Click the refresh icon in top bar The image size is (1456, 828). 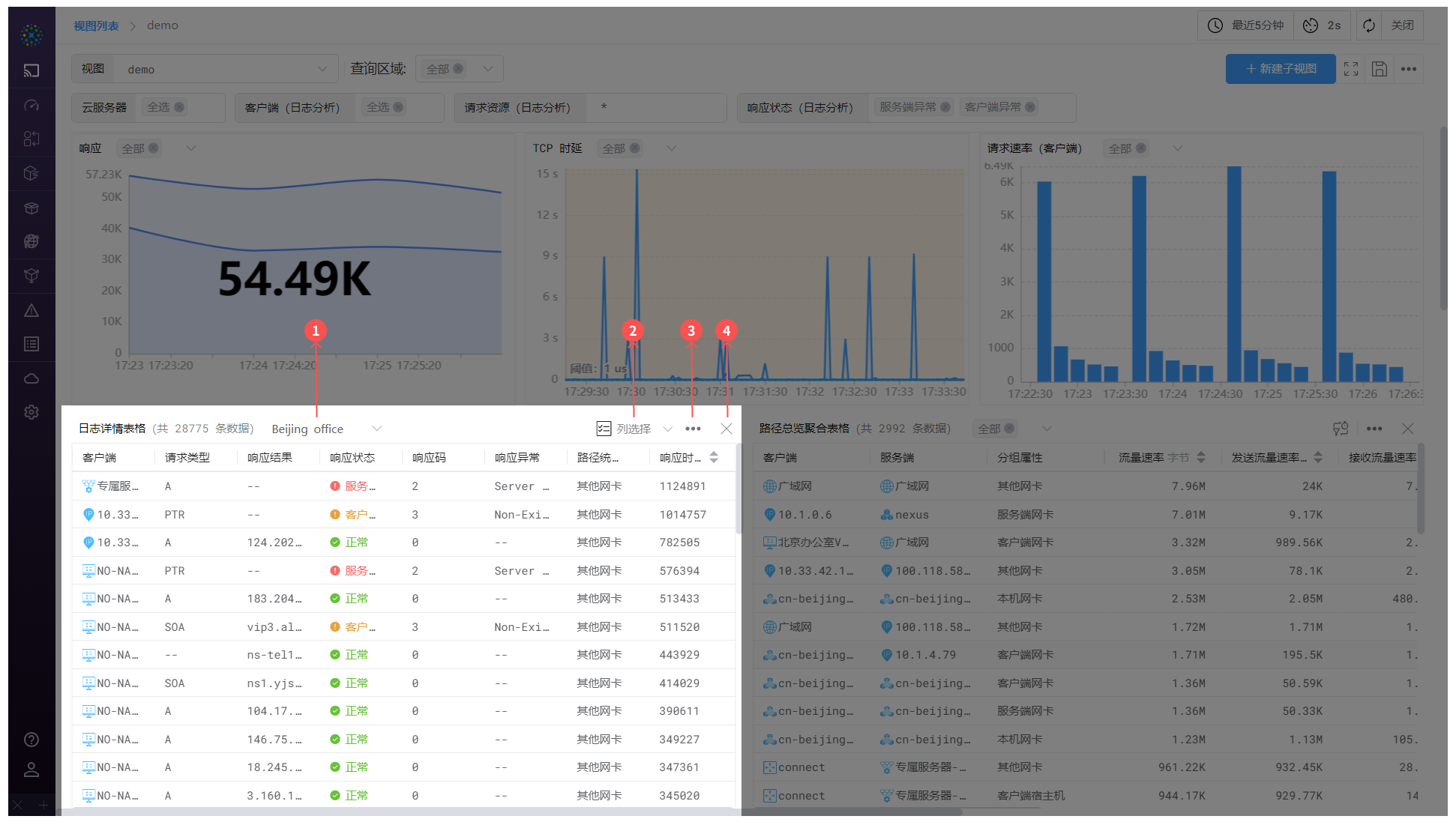[1369, 25]
